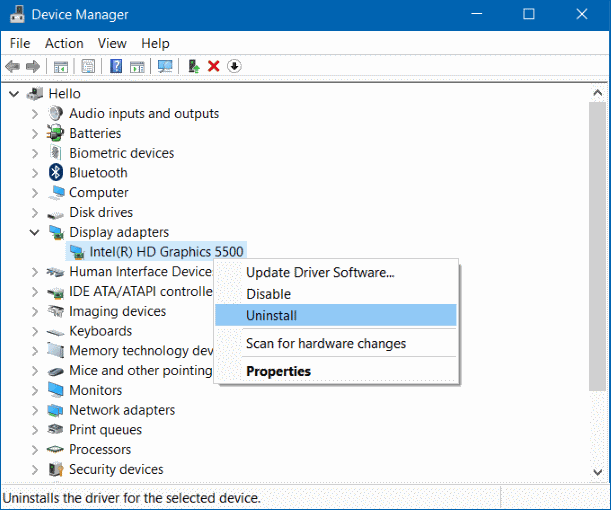The width and height of the screenshot is (611, 510).
Task: Collapse the Hello root computer node
Action: [x=14, y=94]
